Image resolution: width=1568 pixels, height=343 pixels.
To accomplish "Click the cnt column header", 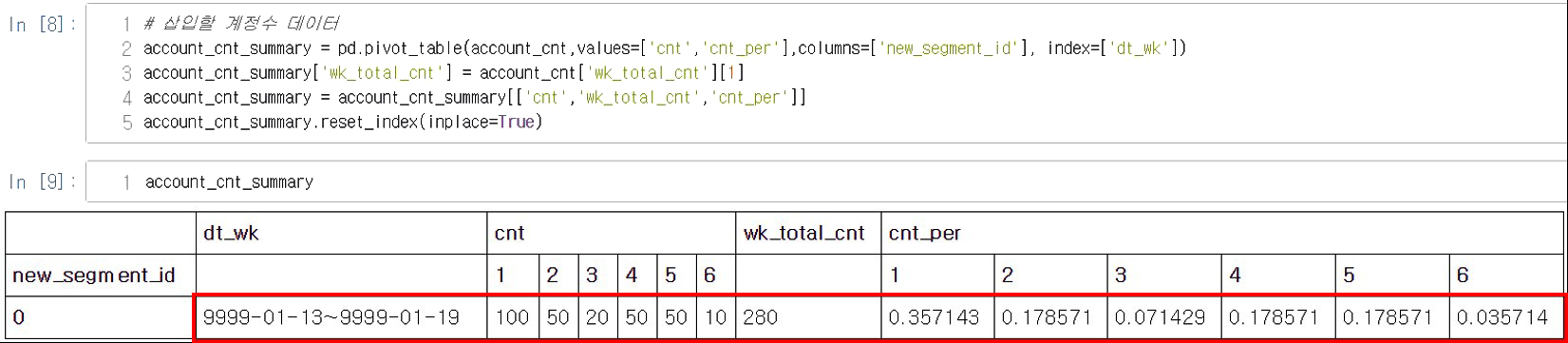I will [x=611, y=233].
